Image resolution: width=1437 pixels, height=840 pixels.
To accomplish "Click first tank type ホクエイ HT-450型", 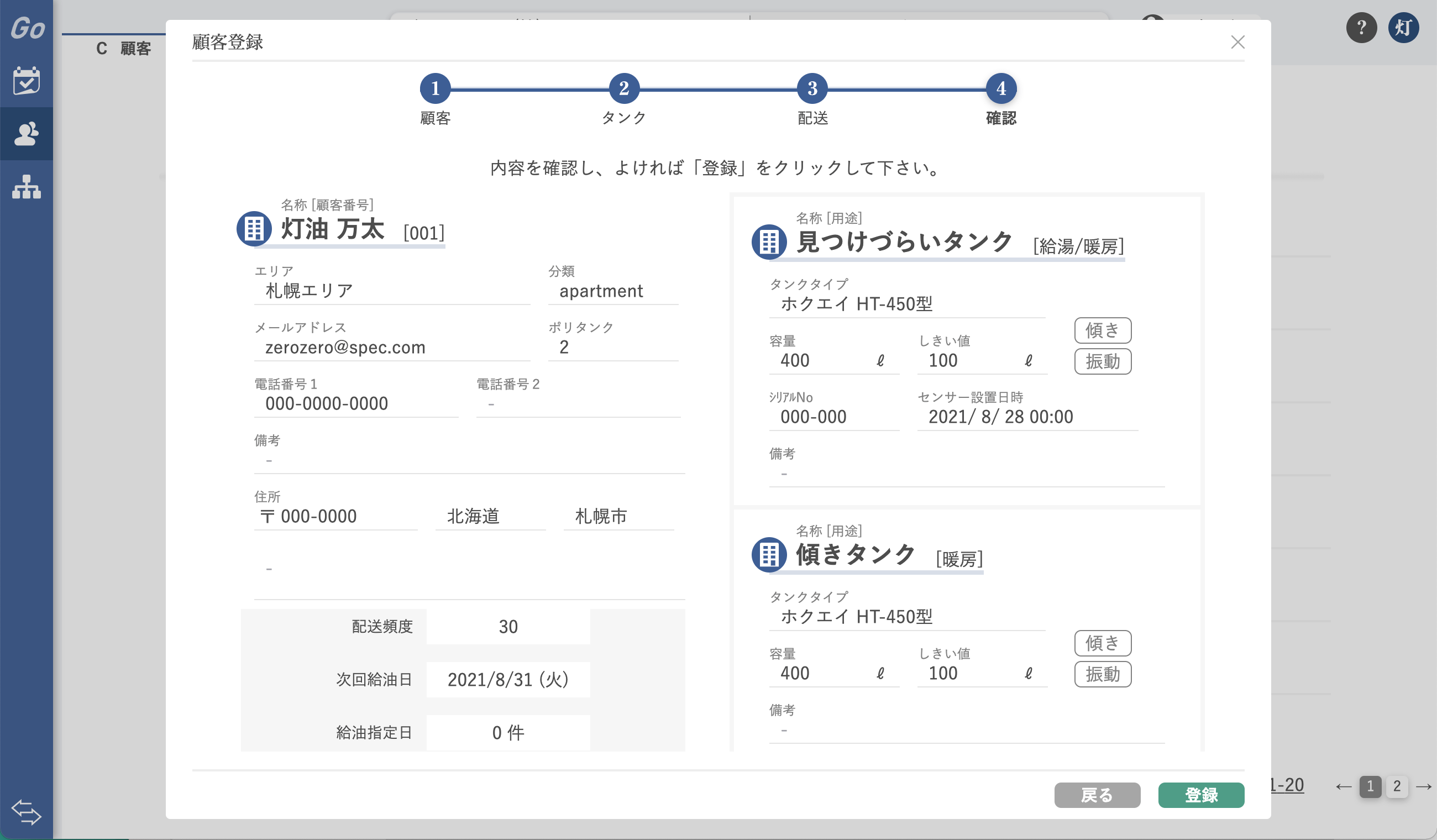I will click(856, 304).
